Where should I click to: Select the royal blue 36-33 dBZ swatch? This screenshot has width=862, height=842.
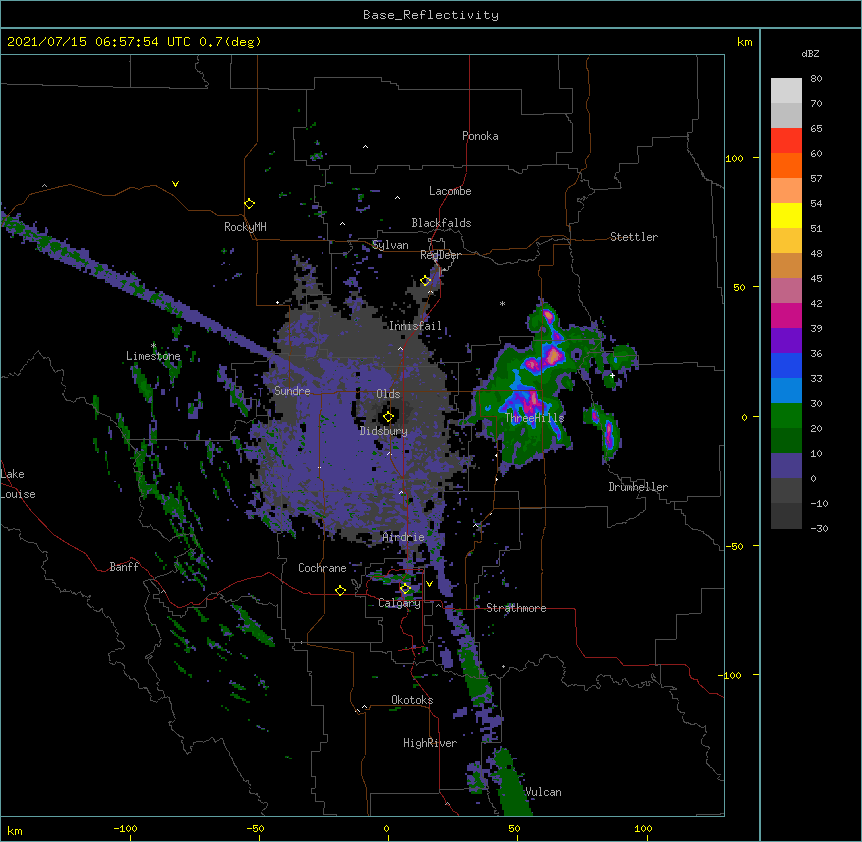pyautogui.click(x=786, y=365)
